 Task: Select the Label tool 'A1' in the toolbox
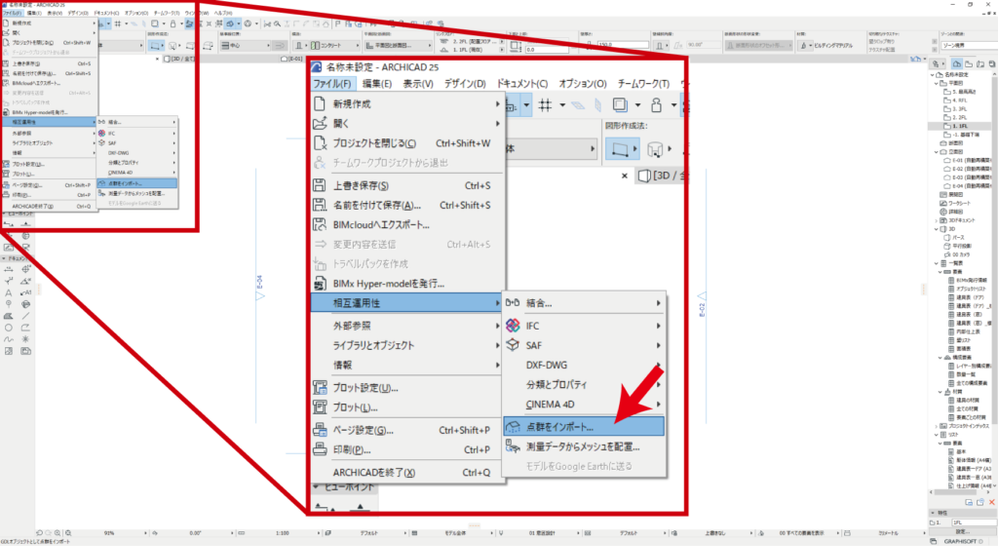[x=25, y=293]
